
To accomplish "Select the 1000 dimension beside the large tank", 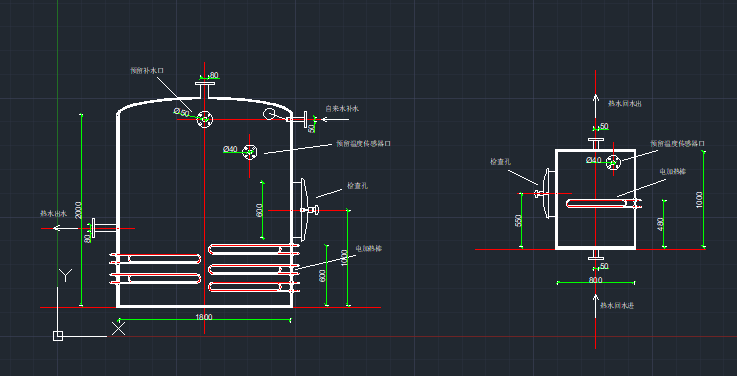I will click(344, 258).
